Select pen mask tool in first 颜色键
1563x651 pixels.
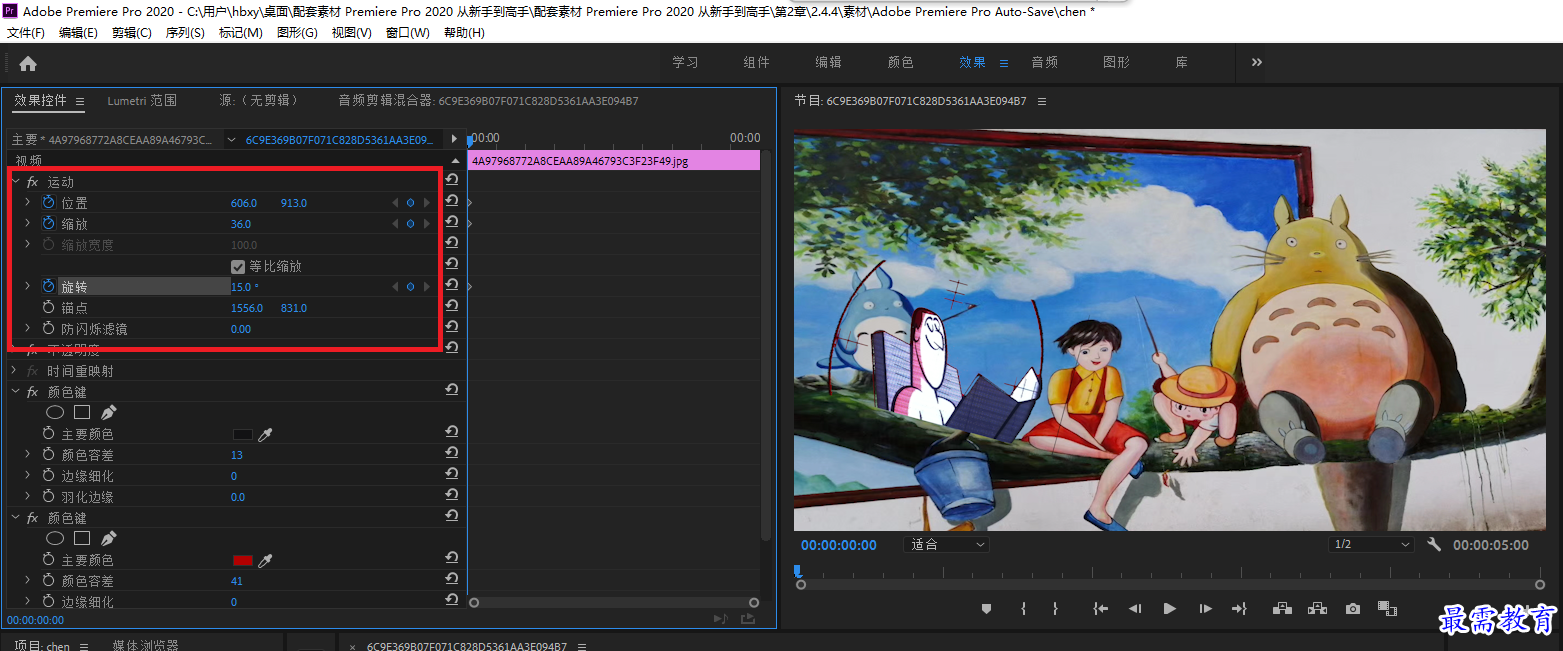108,412
